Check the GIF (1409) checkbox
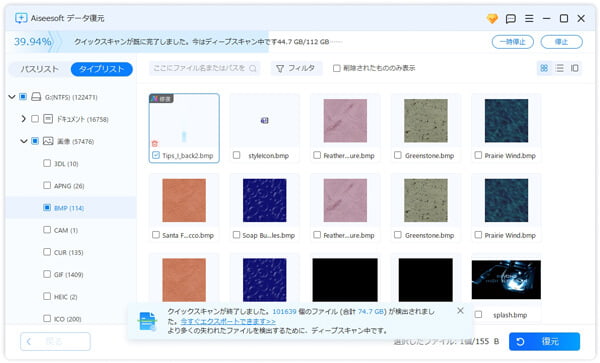Viewport: 600px width, 363px height. pyautogui.click(x=47, y=274)
